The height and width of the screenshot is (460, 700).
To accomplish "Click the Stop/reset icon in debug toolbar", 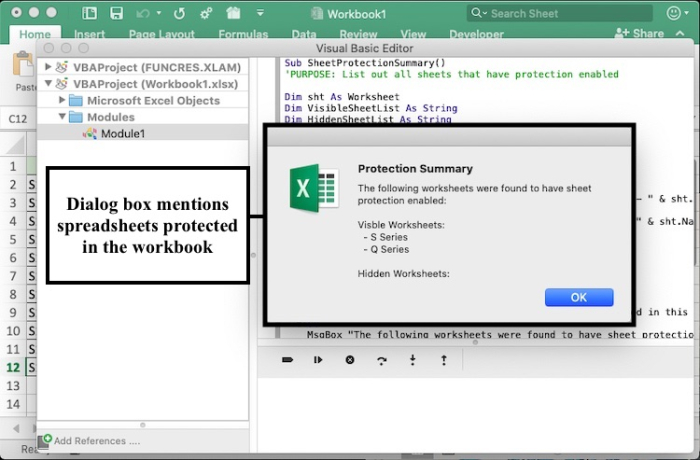I will click(350, 360).
